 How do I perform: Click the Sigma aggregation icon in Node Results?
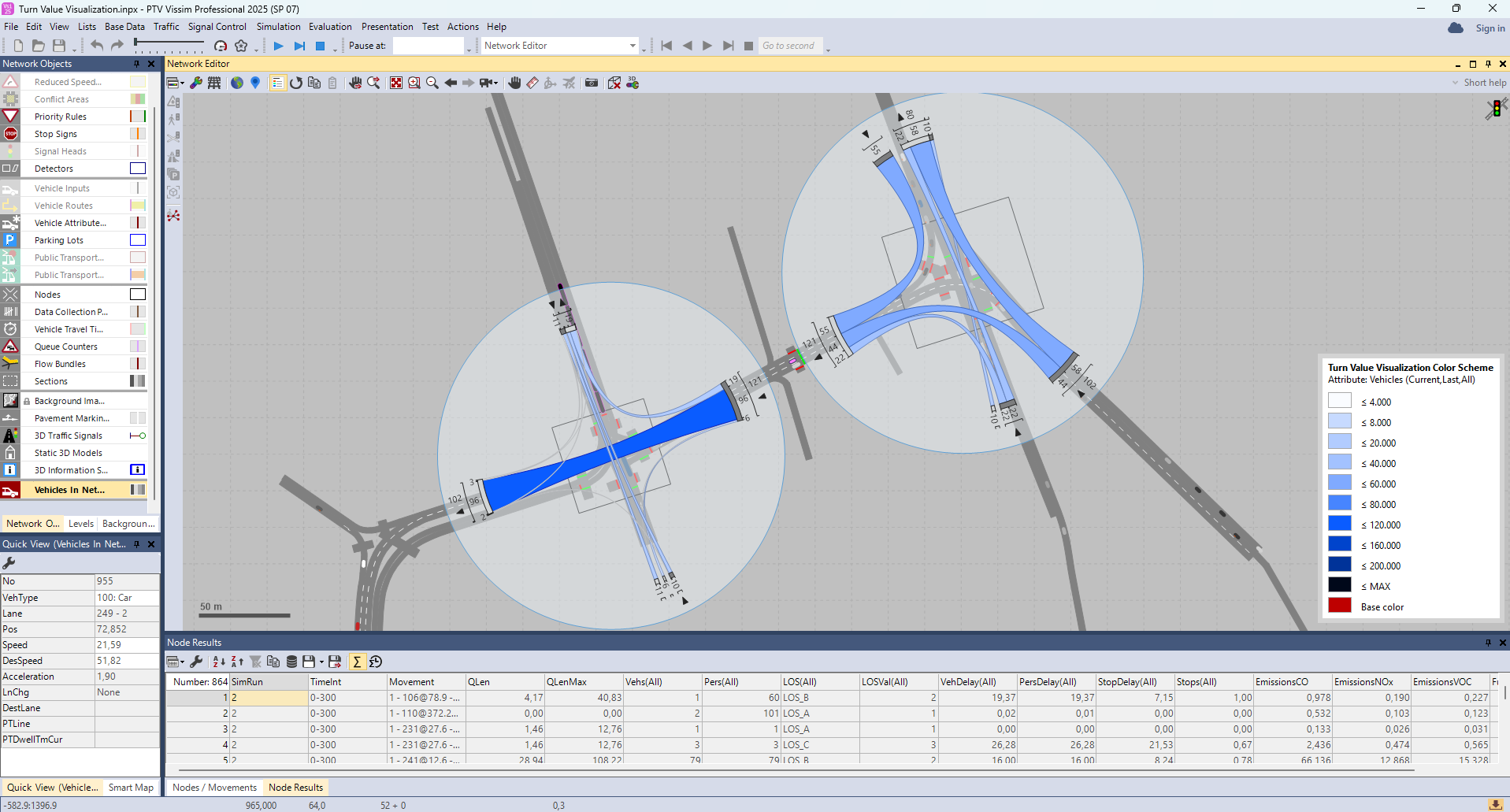tap(358, 662)
